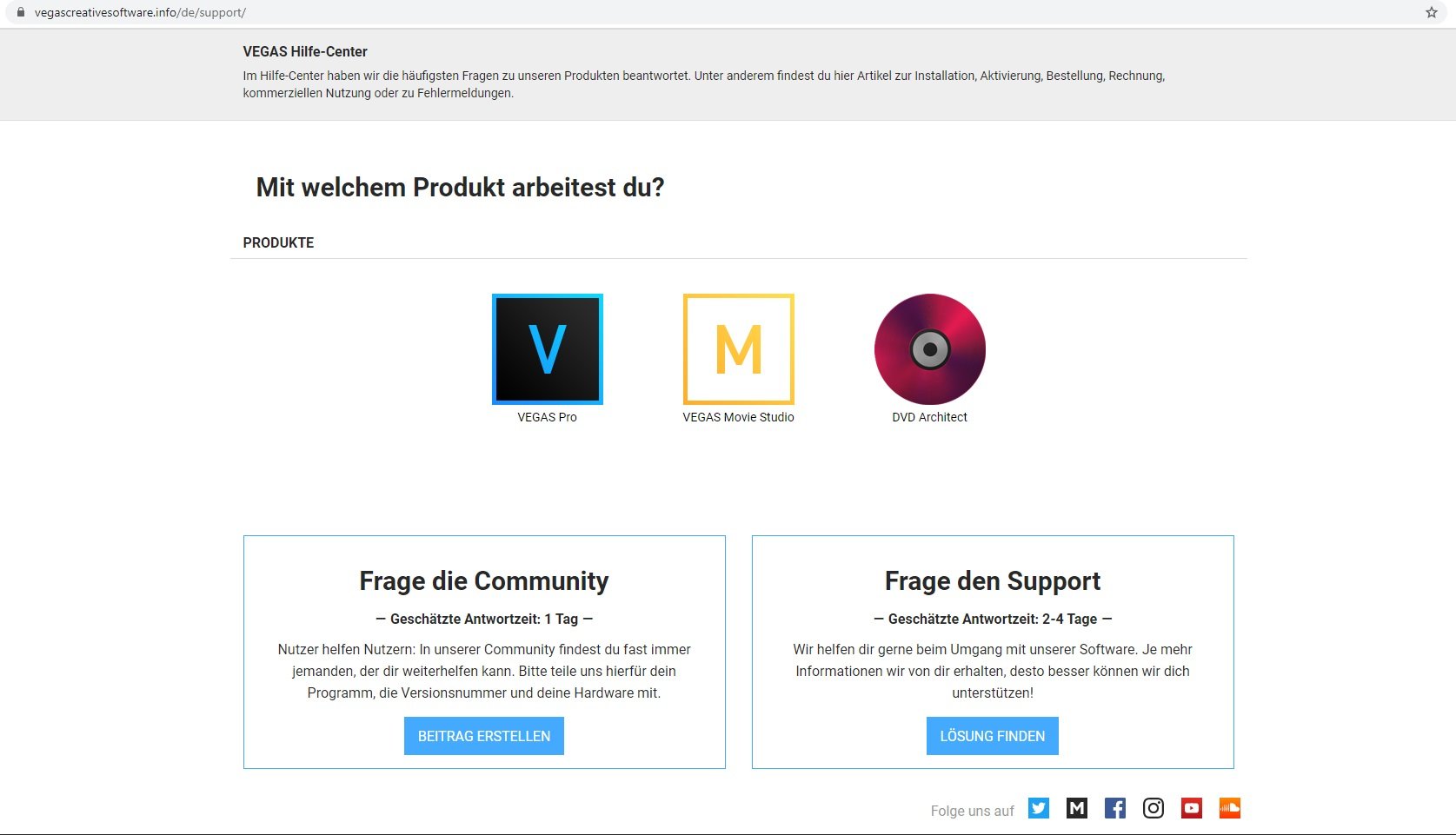
Task: Visit the Facebook page icon
Action: (x=1114, y=808)
